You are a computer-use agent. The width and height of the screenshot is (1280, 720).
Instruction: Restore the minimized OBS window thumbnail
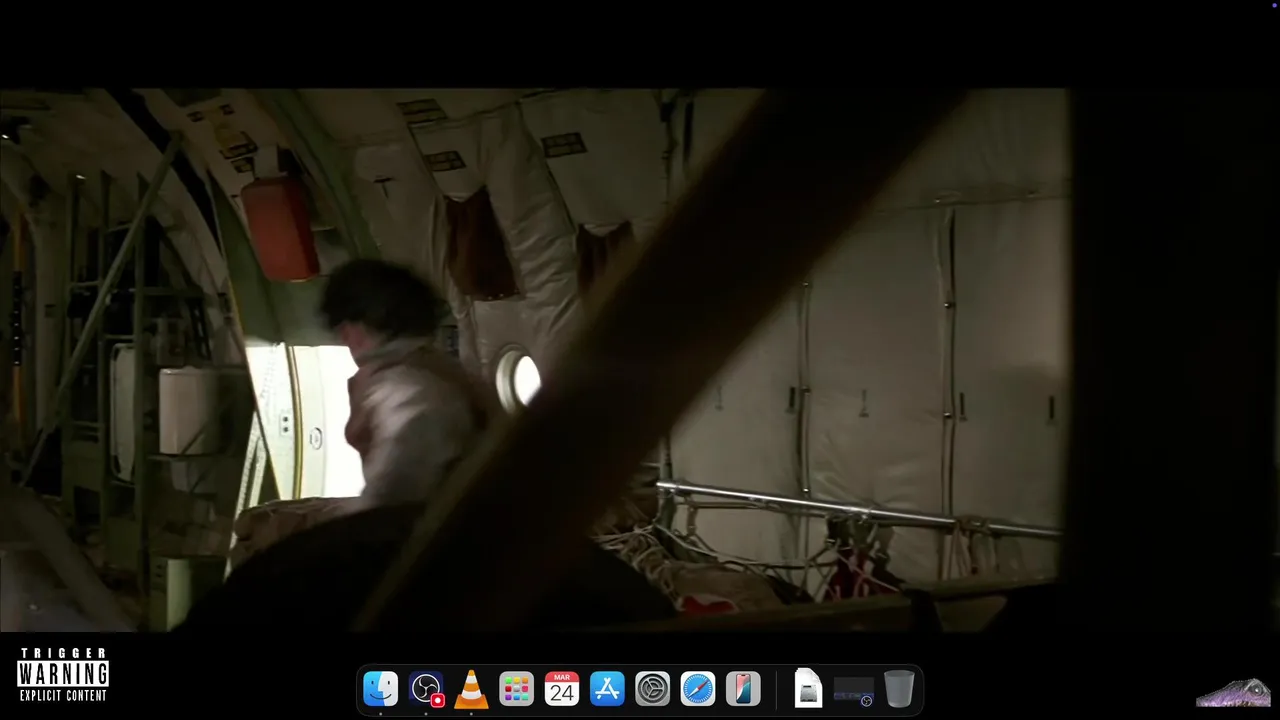tap(854, 690)
